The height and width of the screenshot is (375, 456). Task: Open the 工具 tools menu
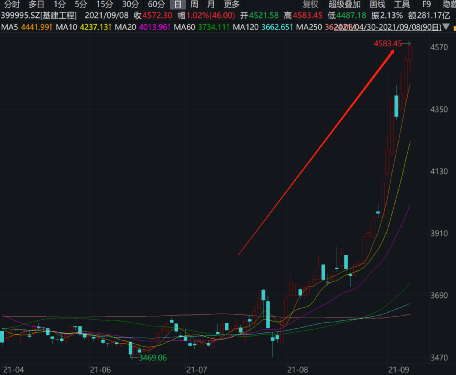pyautogui.click(x=402, y=4)
